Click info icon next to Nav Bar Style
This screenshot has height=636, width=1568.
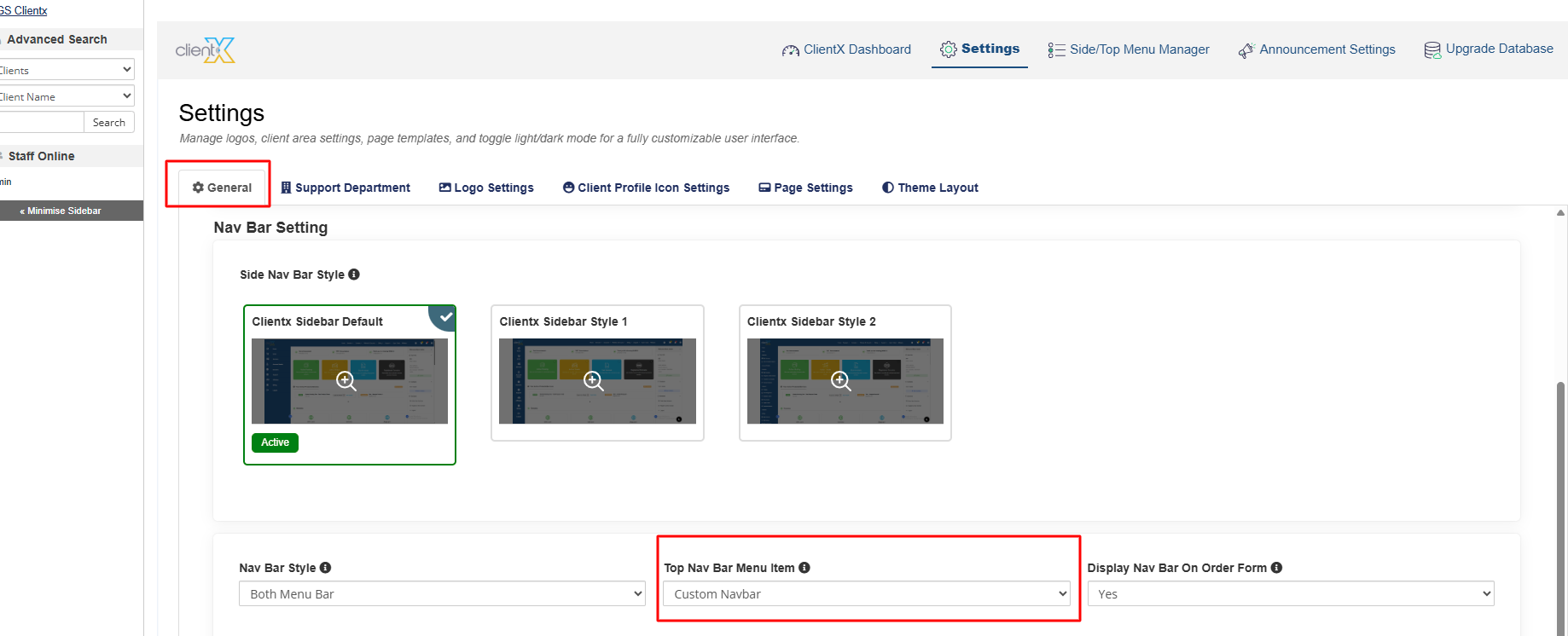325,568
